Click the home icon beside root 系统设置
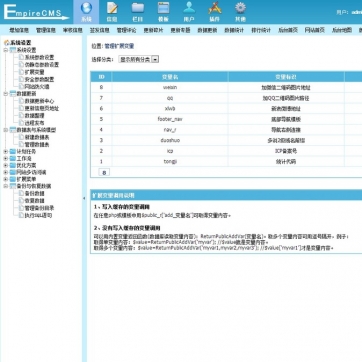The height and width of the screenshot is (362, 362). [x=6, y=43]
